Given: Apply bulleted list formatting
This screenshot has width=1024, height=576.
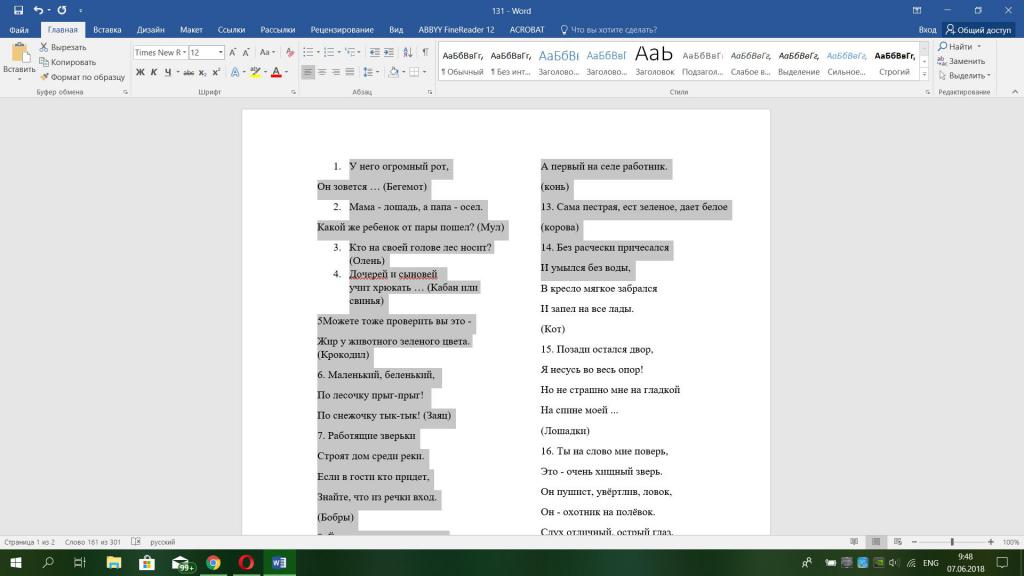Looking at the screenshot, I should [x=308, y=52].
